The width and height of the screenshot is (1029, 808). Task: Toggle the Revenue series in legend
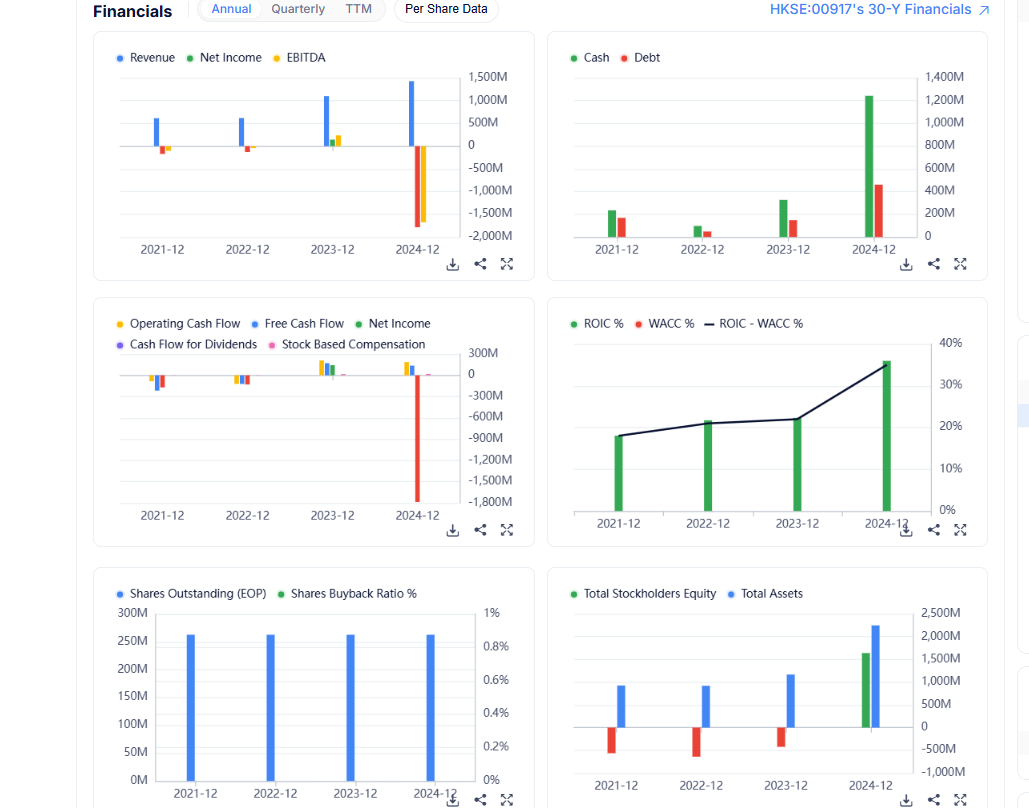pos(146,58)
